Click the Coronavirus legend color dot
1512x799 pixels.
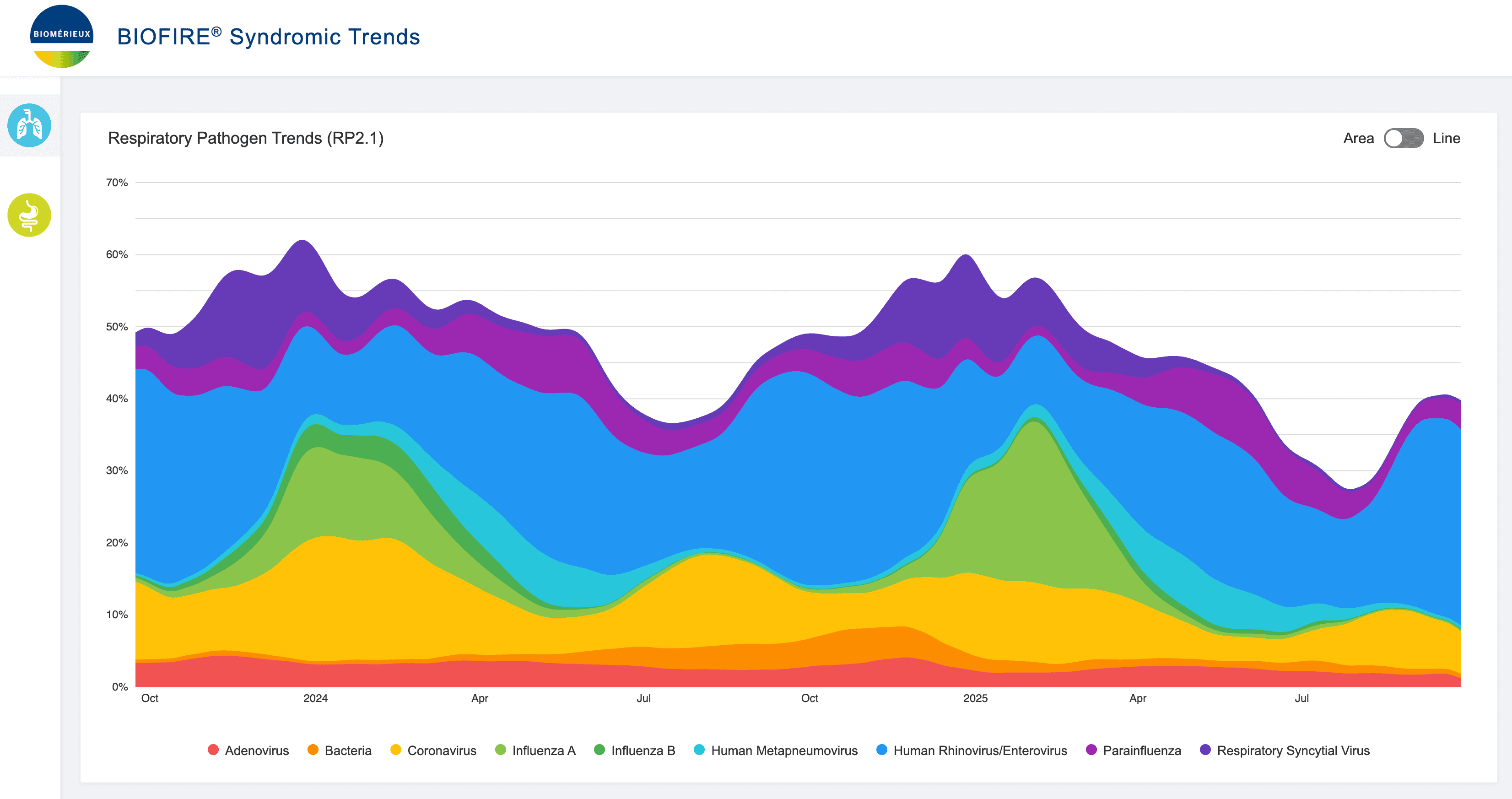click(x=395, y=750)
